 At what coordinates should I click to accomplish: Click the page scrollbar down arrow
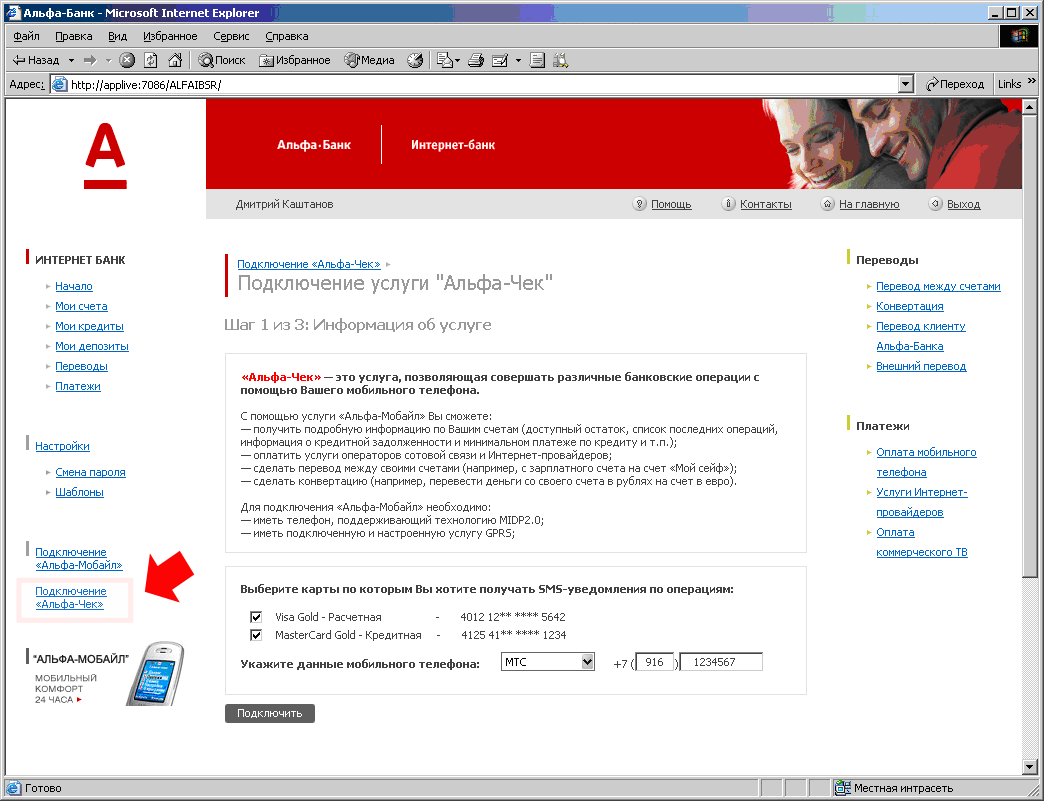click(x=1029, y=766)
